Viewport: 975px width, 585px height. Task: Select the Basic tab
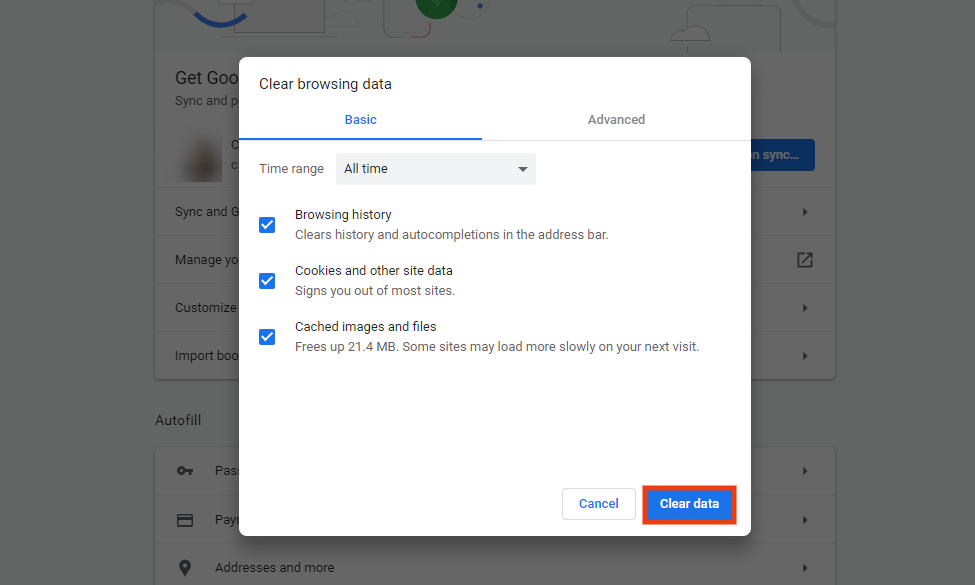coord(360,119)
